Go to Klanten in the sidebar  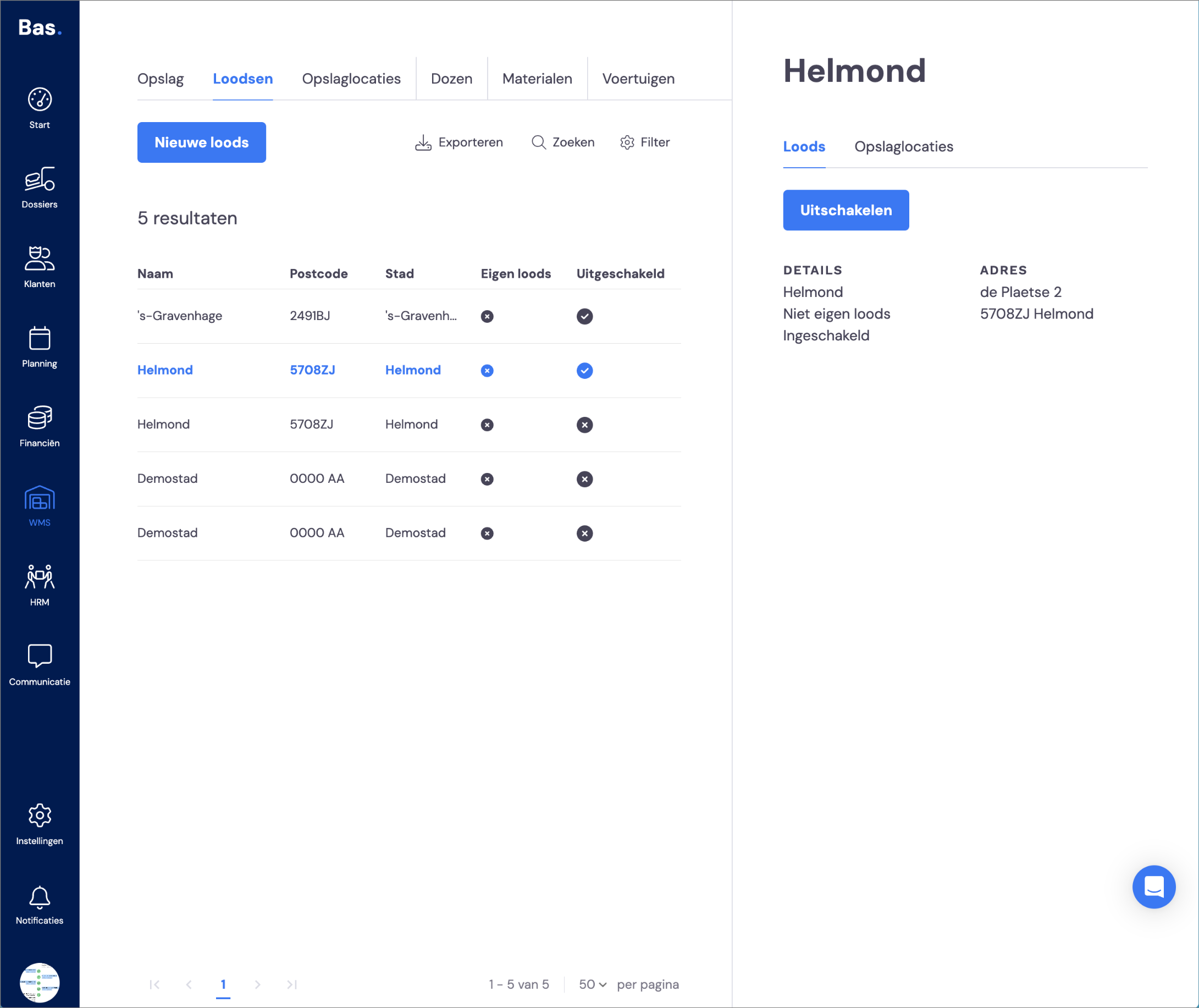pyautogui.click(x=40, y=267)
